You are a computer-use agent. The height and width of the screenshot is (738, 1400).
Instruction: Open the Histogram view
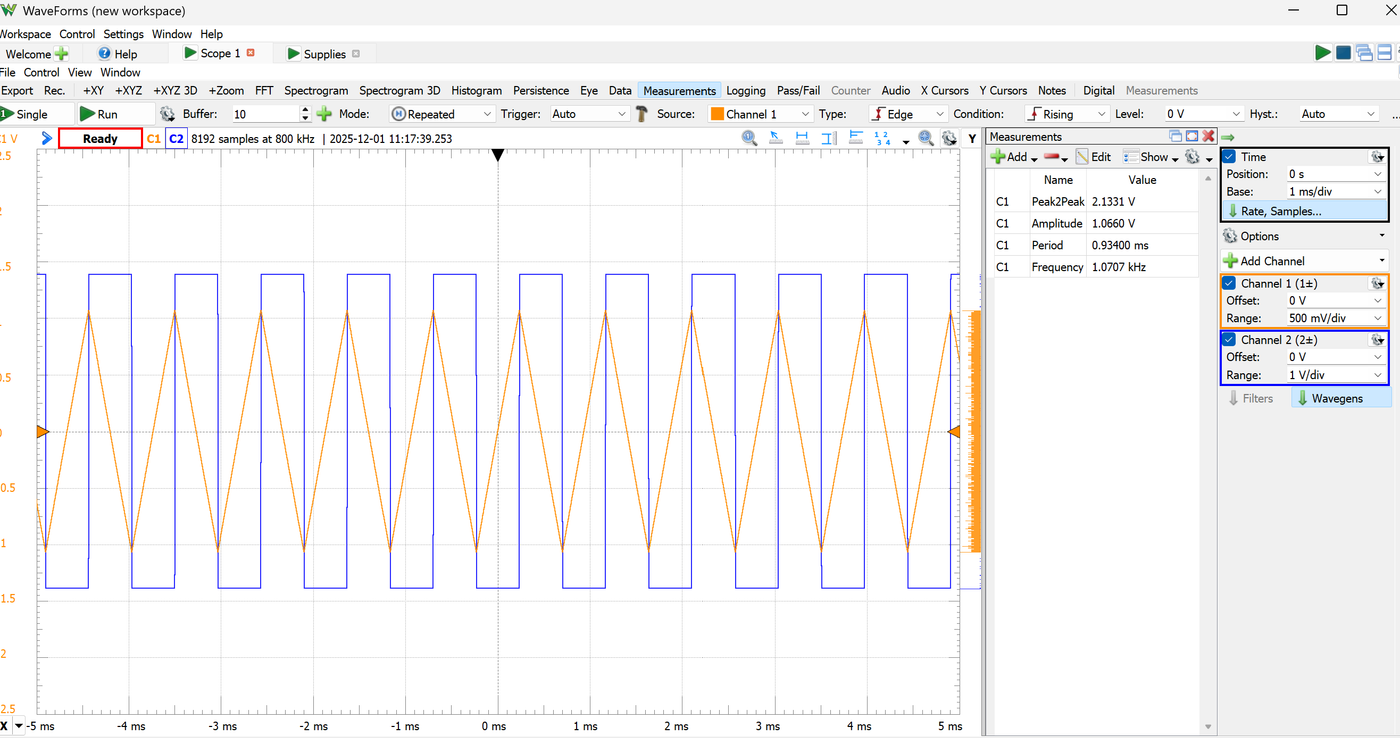pos(476,90)
